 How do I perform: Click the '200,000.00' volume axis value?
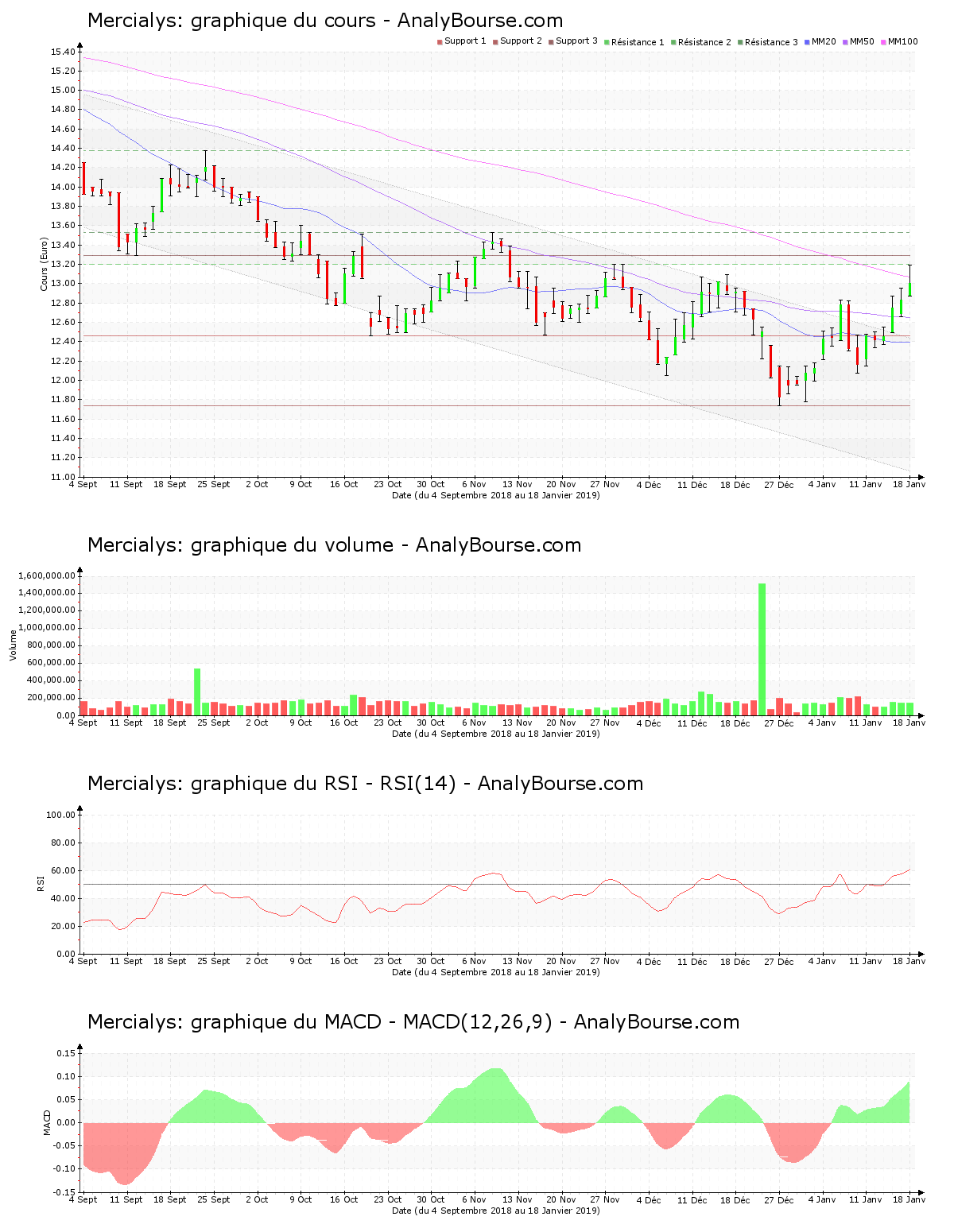[52, 698]
